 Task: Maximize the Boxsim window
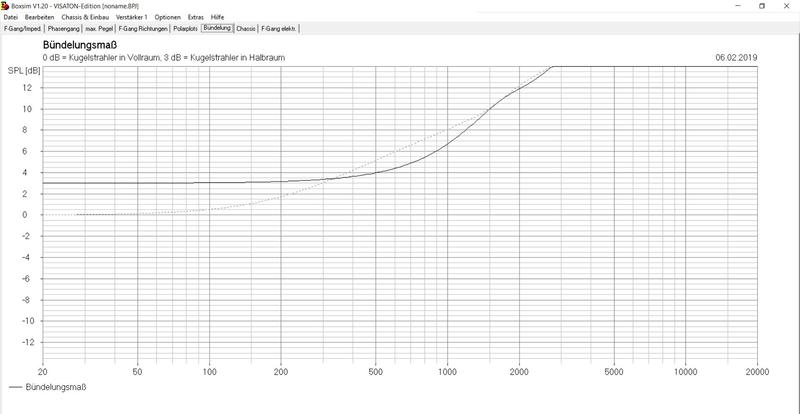coord(762,6)
